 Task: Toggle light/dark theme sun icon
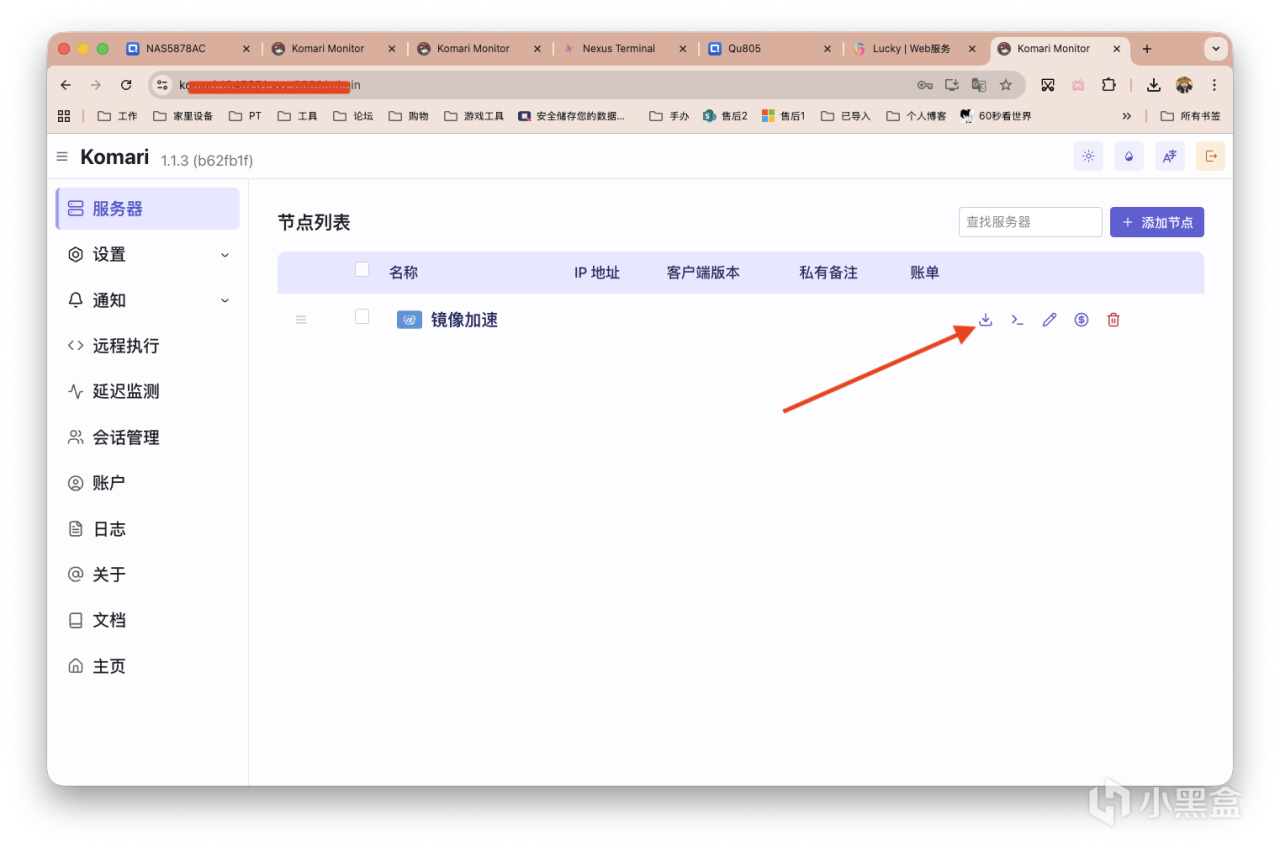pyautogui.click(x=1088, y=156)
